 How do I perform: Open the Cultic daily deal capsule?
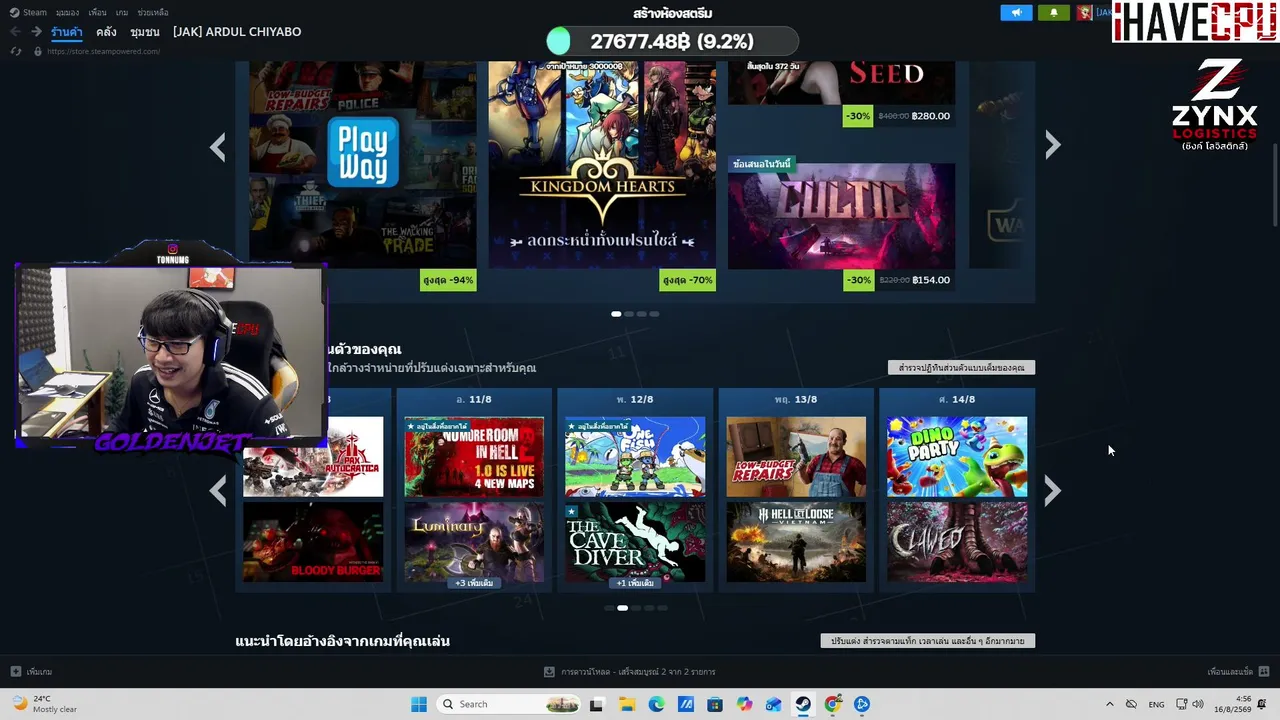841,216
